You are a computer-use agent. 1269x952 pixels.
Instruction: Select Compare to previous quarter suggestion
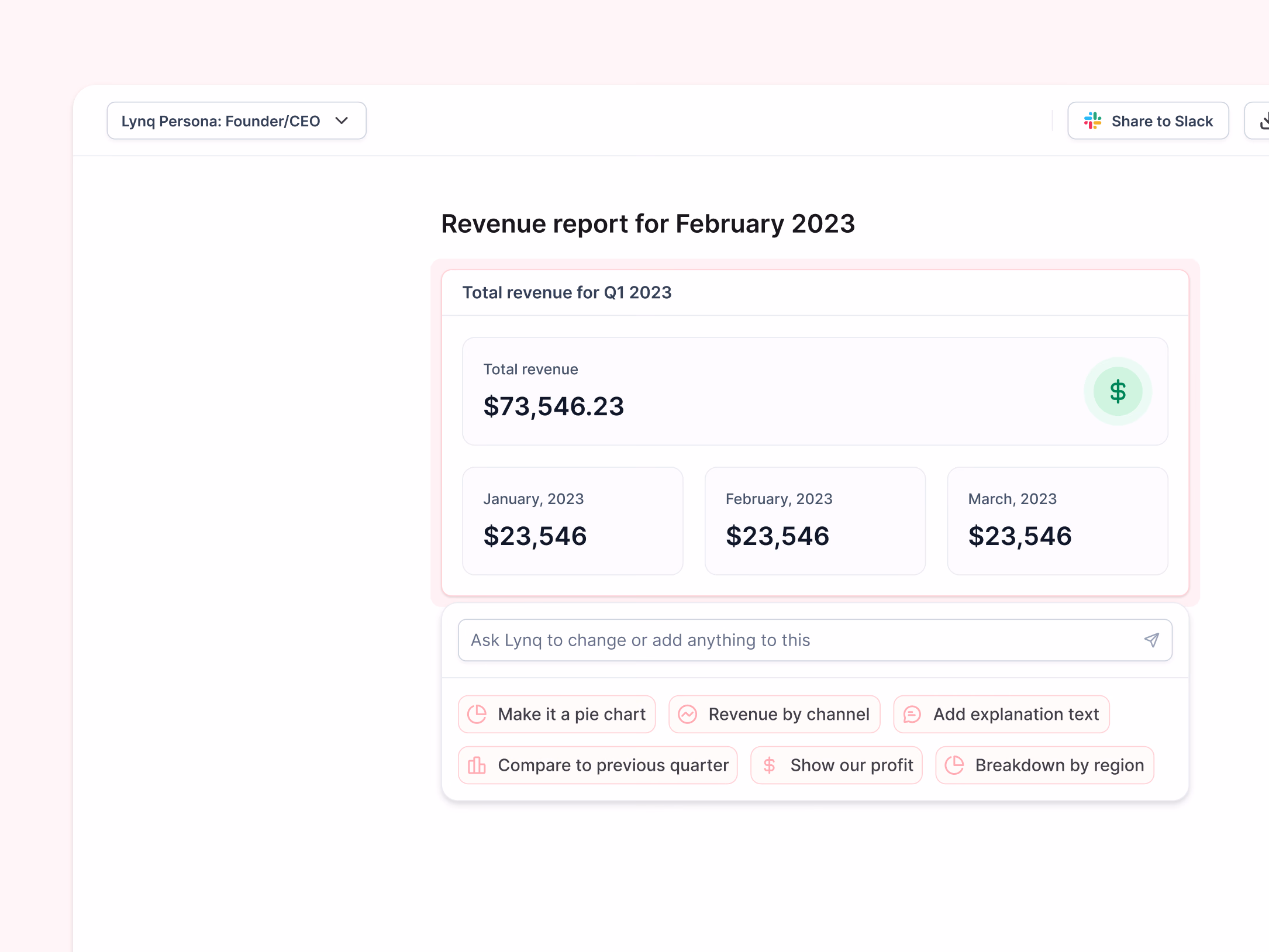pyautogui.click(x=598, y=765)
